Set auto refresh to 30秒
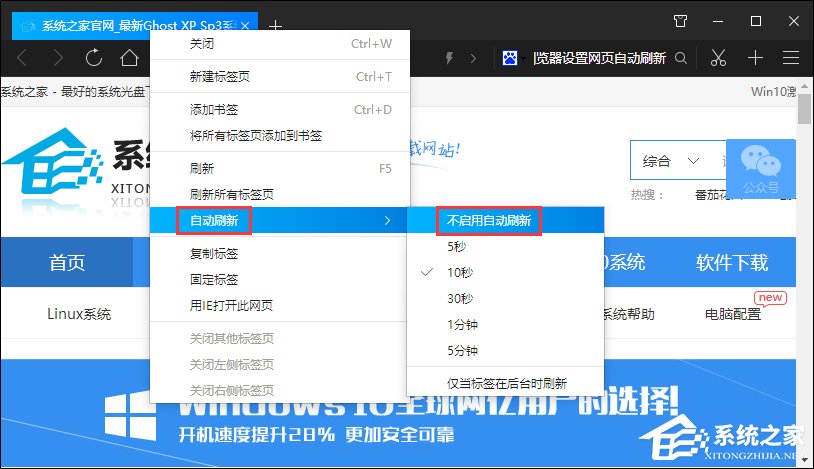Viewport: 814px width, 469px height. [x=505, y=298]
